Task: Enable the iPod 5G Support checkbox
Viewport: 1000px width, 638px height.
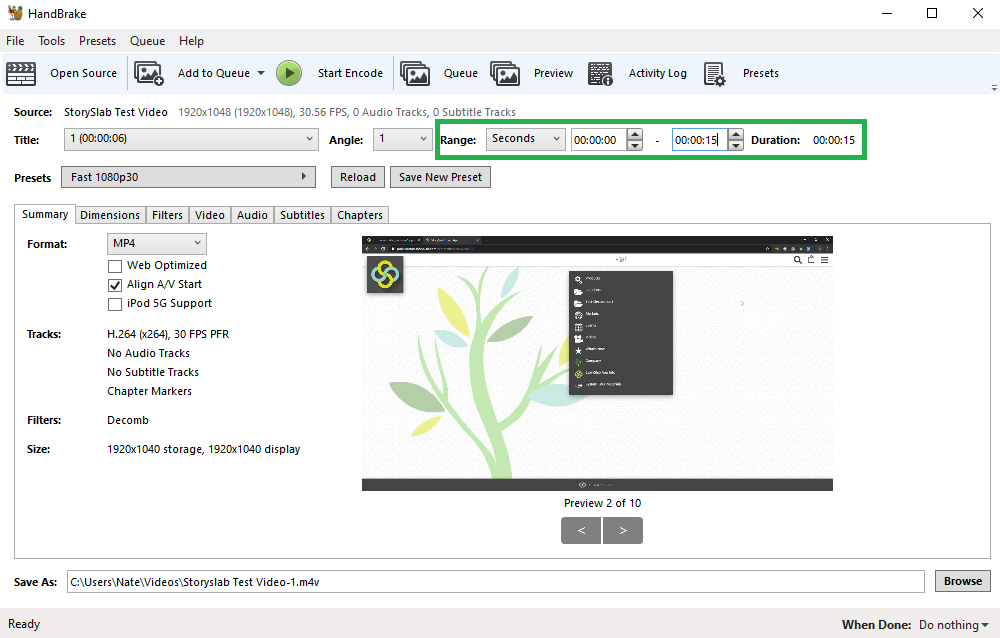Action: pyautogui.click(x=115, y=304)
